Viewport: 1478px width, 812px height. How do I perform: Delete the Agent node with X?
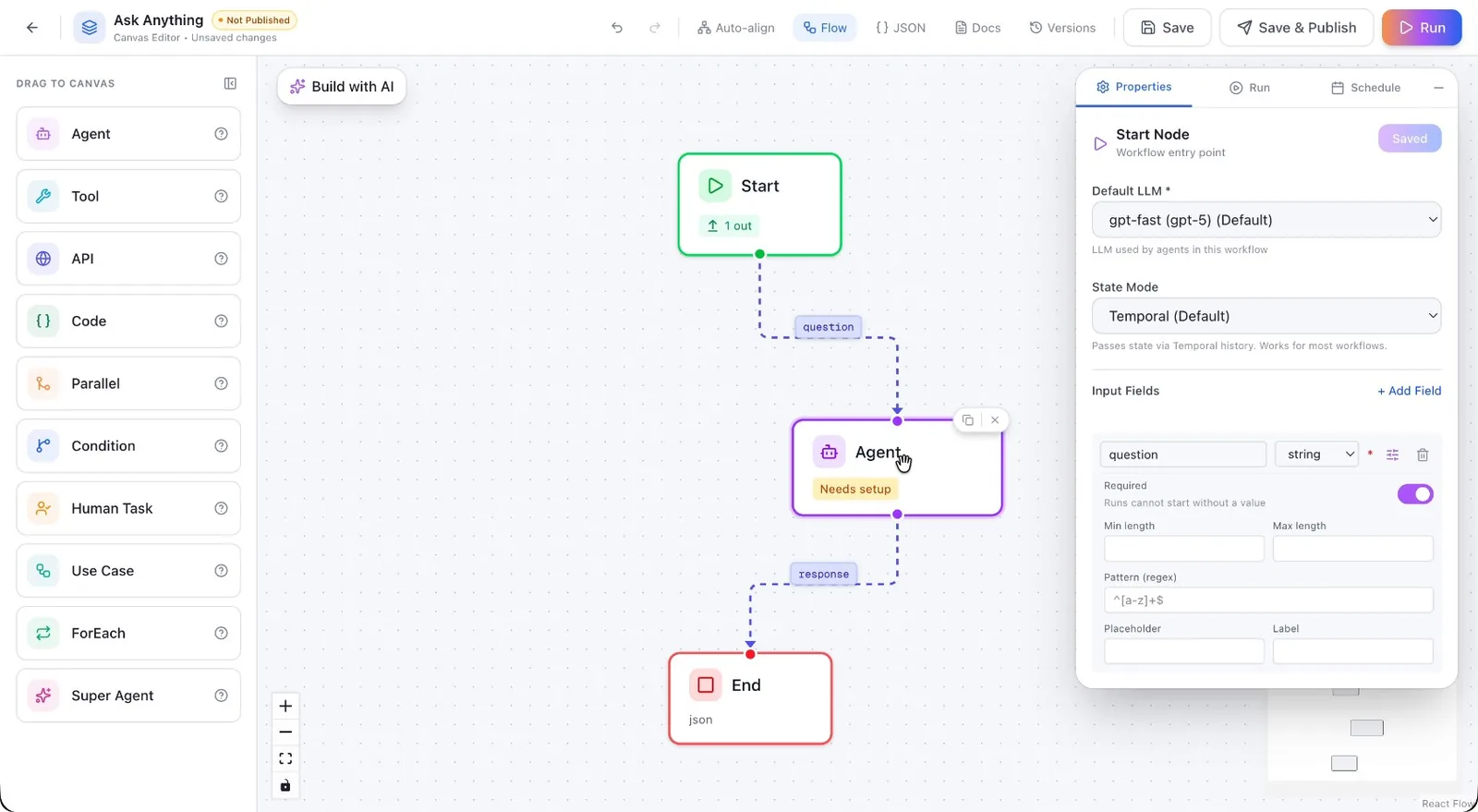tap(995, 420)
